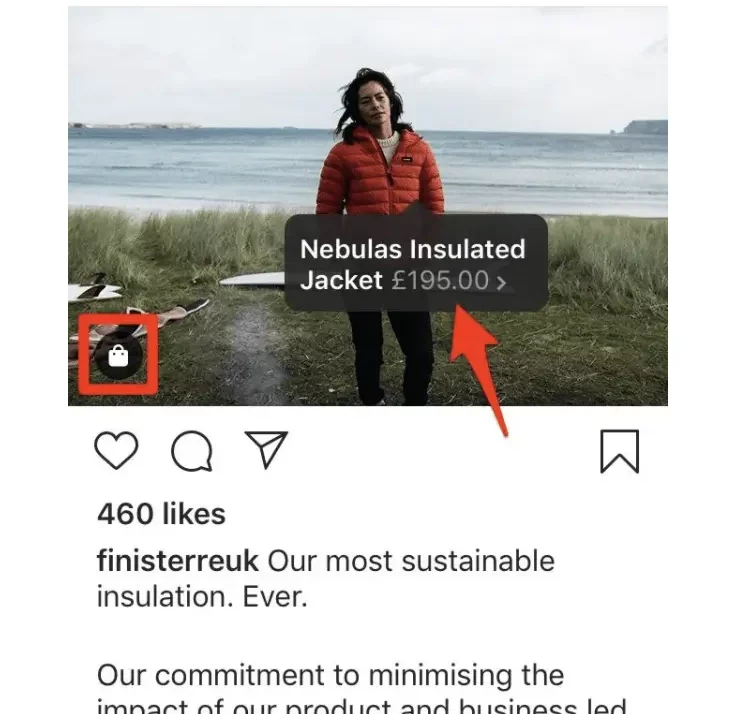
Task: Click "Our commitment to minimising the" line
Action: 330,676
